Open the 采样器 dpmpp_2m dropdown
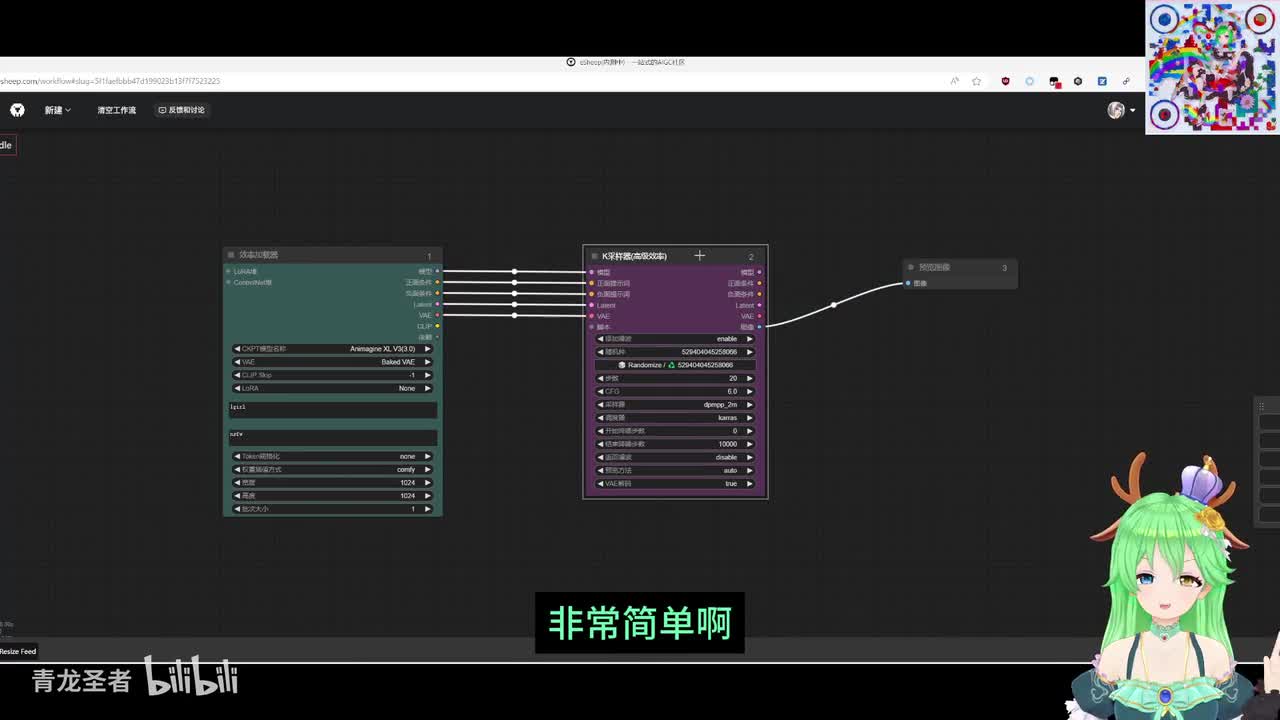The height and width of the screenshot is (720, 1280). click(675, 405)
